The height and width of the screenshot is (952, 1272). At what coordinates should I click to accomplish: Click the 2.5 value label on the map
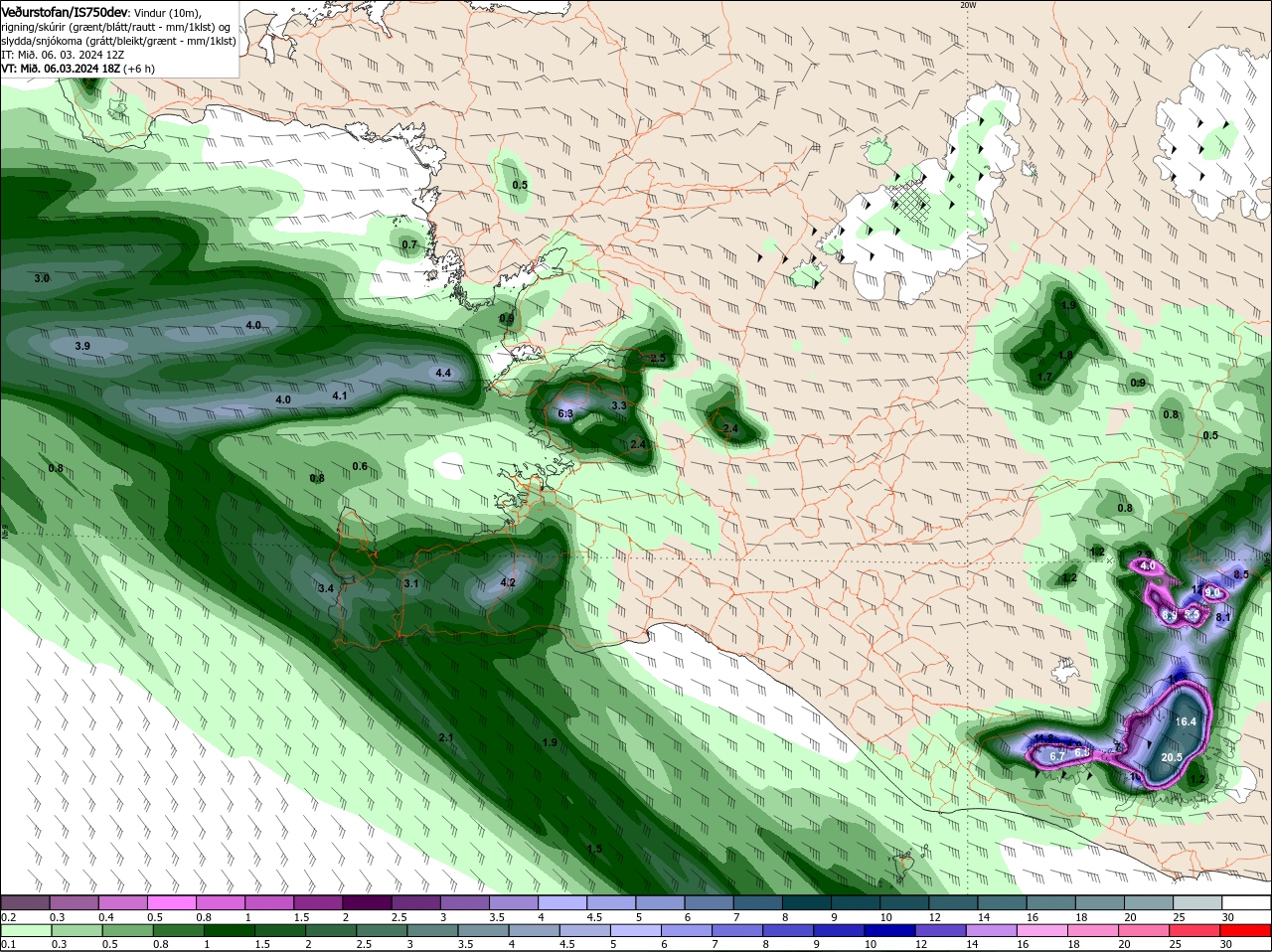pyautogui.click(x=658, y=358)
